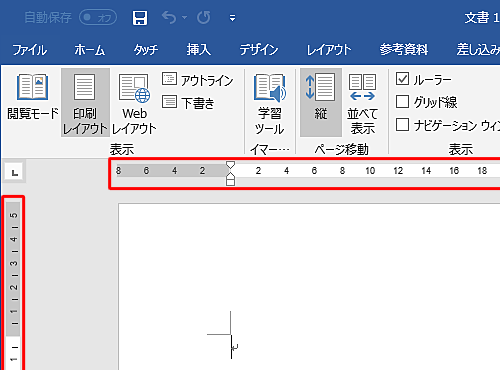
Task: Switch to the タッチ tab
Action: (x=146, y=50)
